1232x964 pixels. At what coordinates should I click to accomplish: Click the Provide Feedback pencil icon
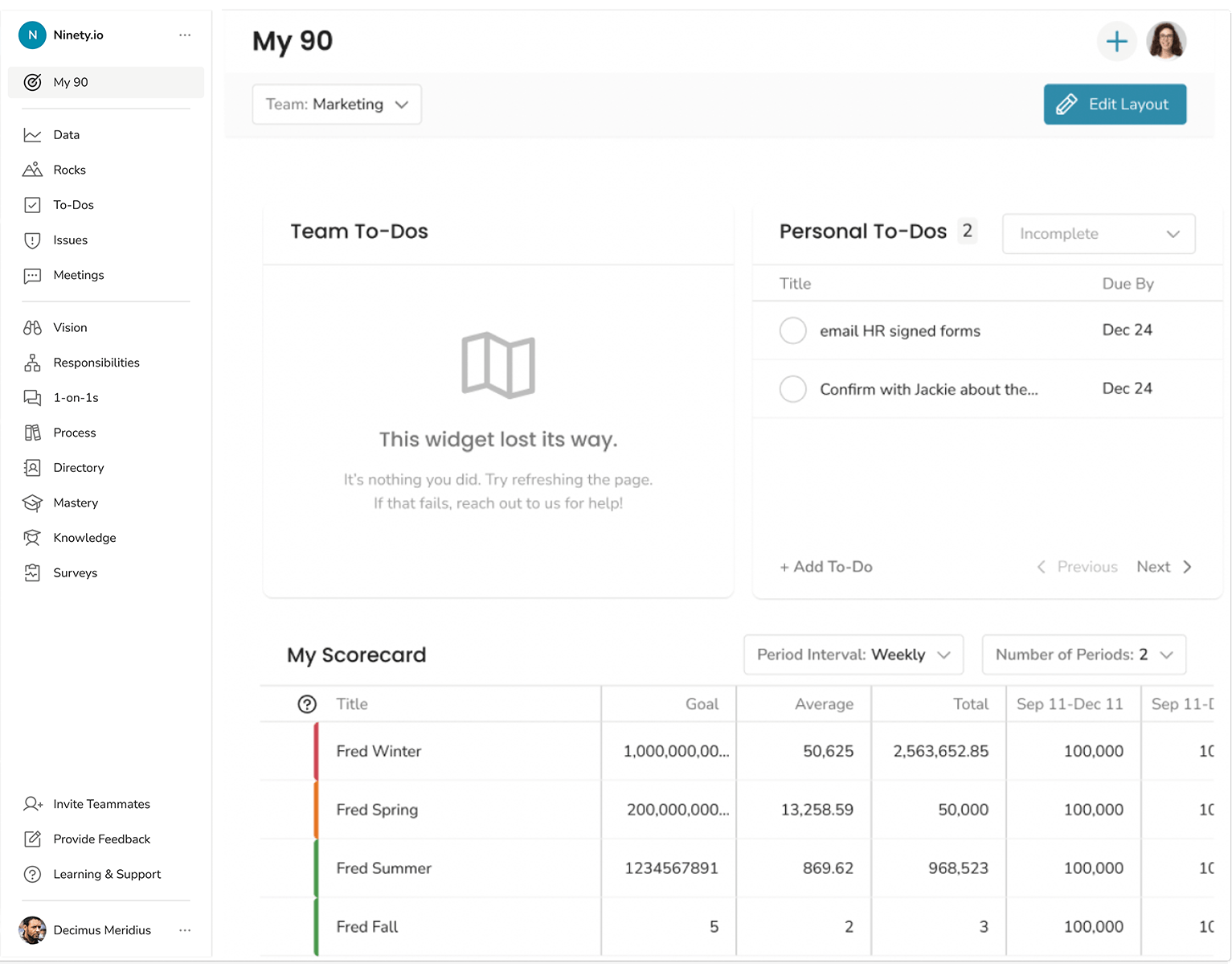coord(32,839)
